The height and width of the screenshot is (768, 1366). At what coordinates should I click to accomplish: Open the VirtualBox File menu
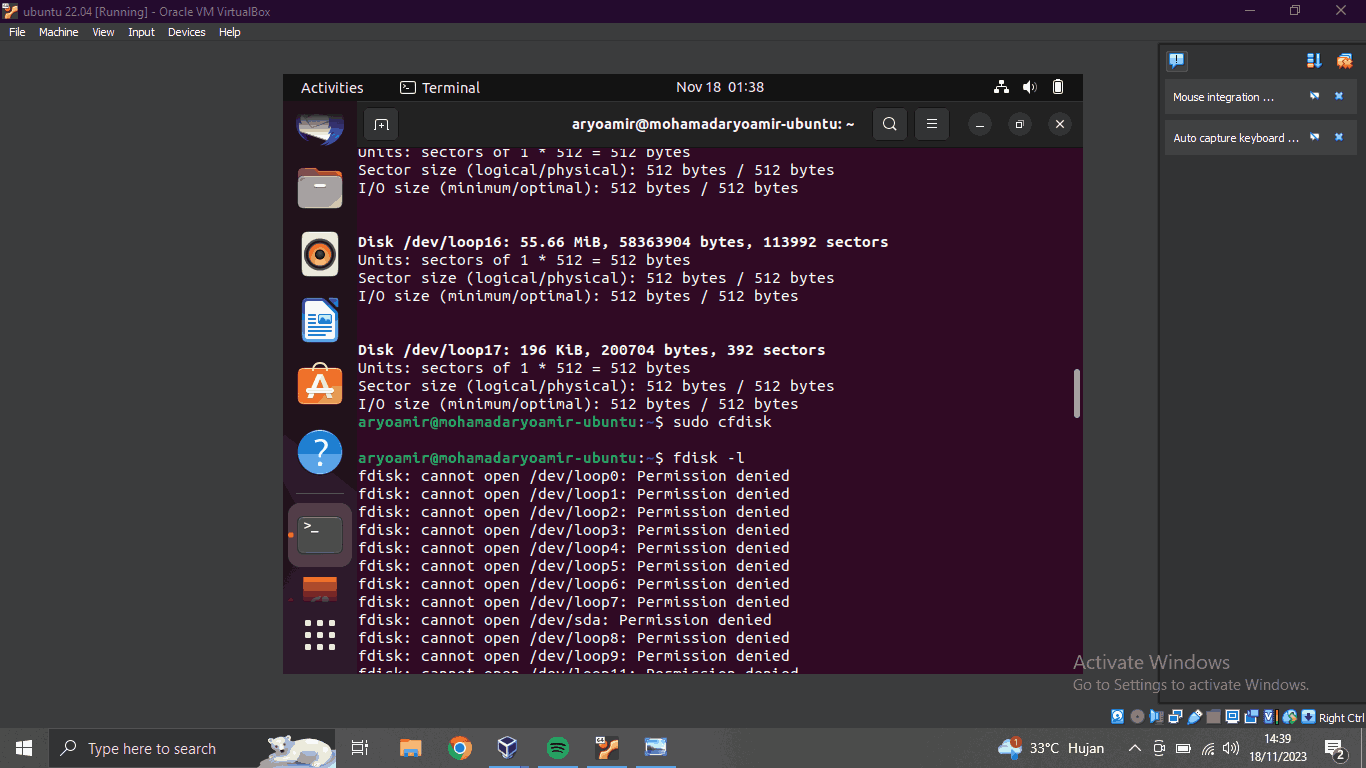(17, 32)
